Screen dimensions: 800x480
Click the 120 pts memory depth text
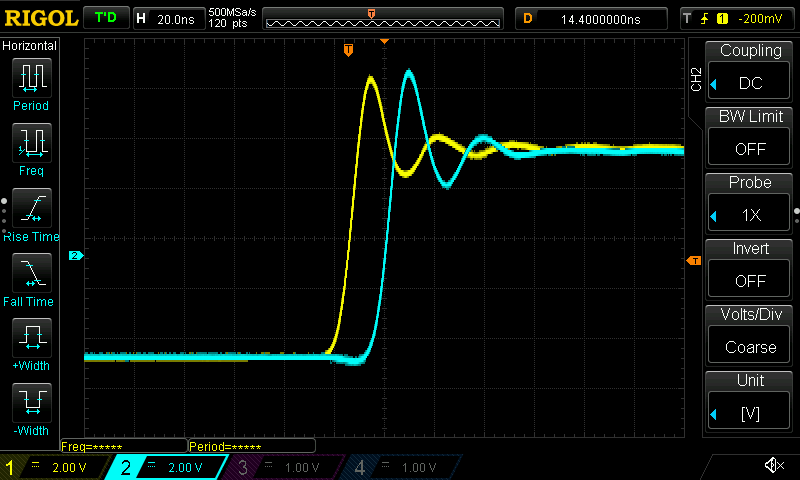pyautogui.click(x=228, y=23)
